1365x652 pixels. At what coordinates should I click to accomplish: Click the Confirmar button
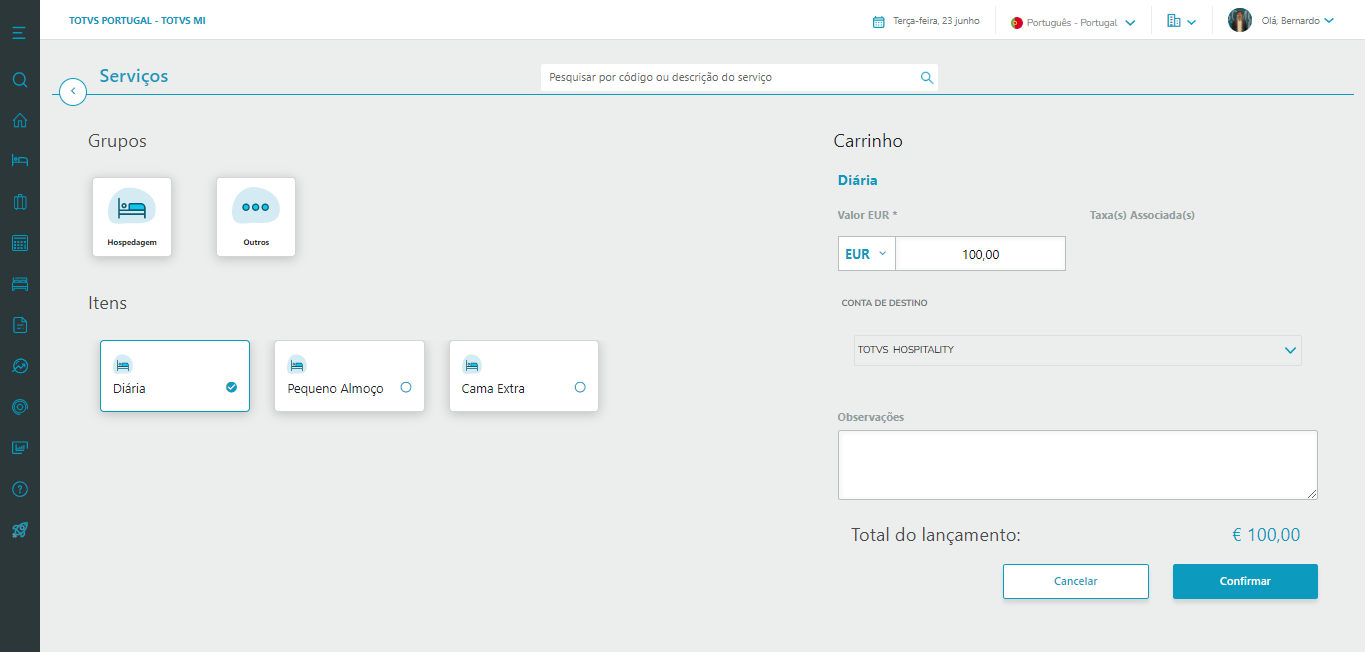[x=1245, y=581]
